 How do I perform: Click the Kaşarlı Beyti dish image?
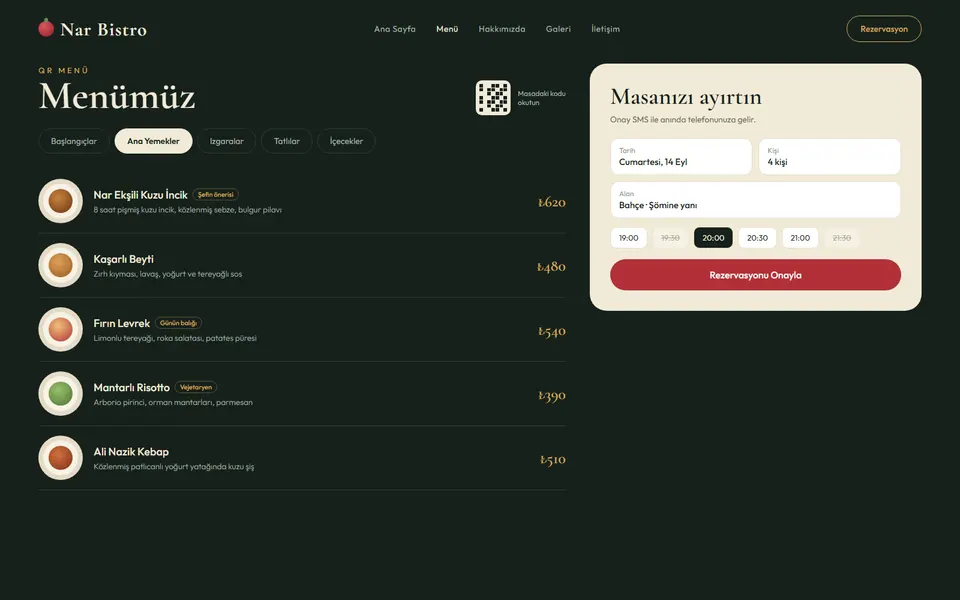61,265
